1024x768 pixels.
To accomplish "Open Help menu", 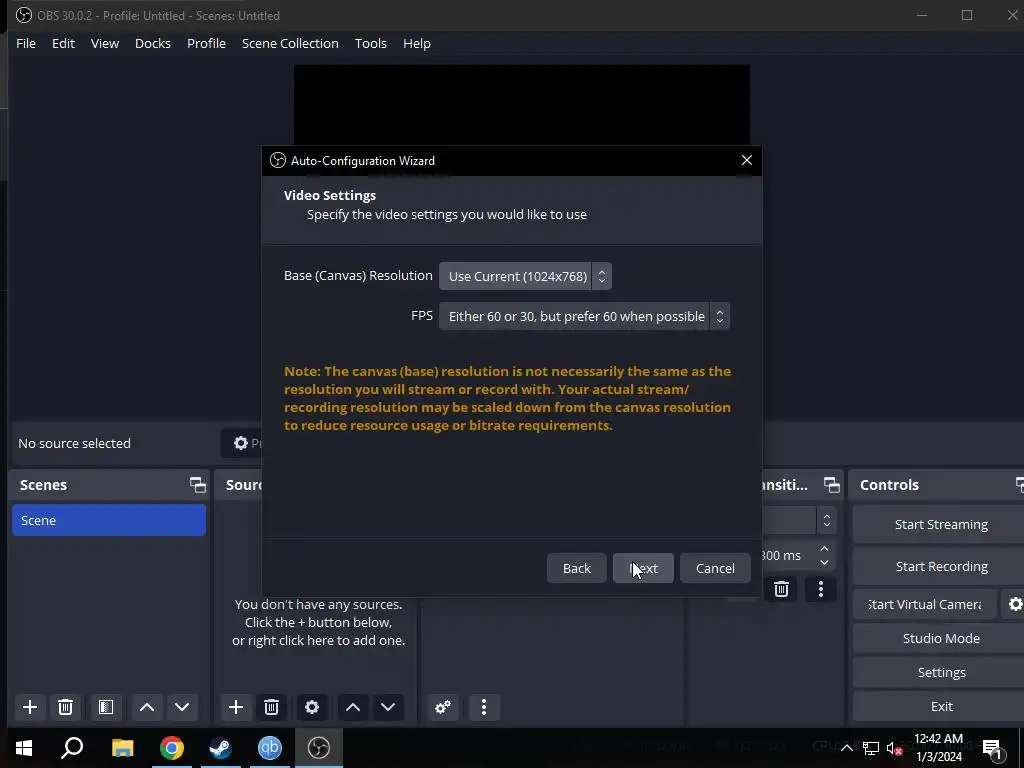I will (417, 43).
